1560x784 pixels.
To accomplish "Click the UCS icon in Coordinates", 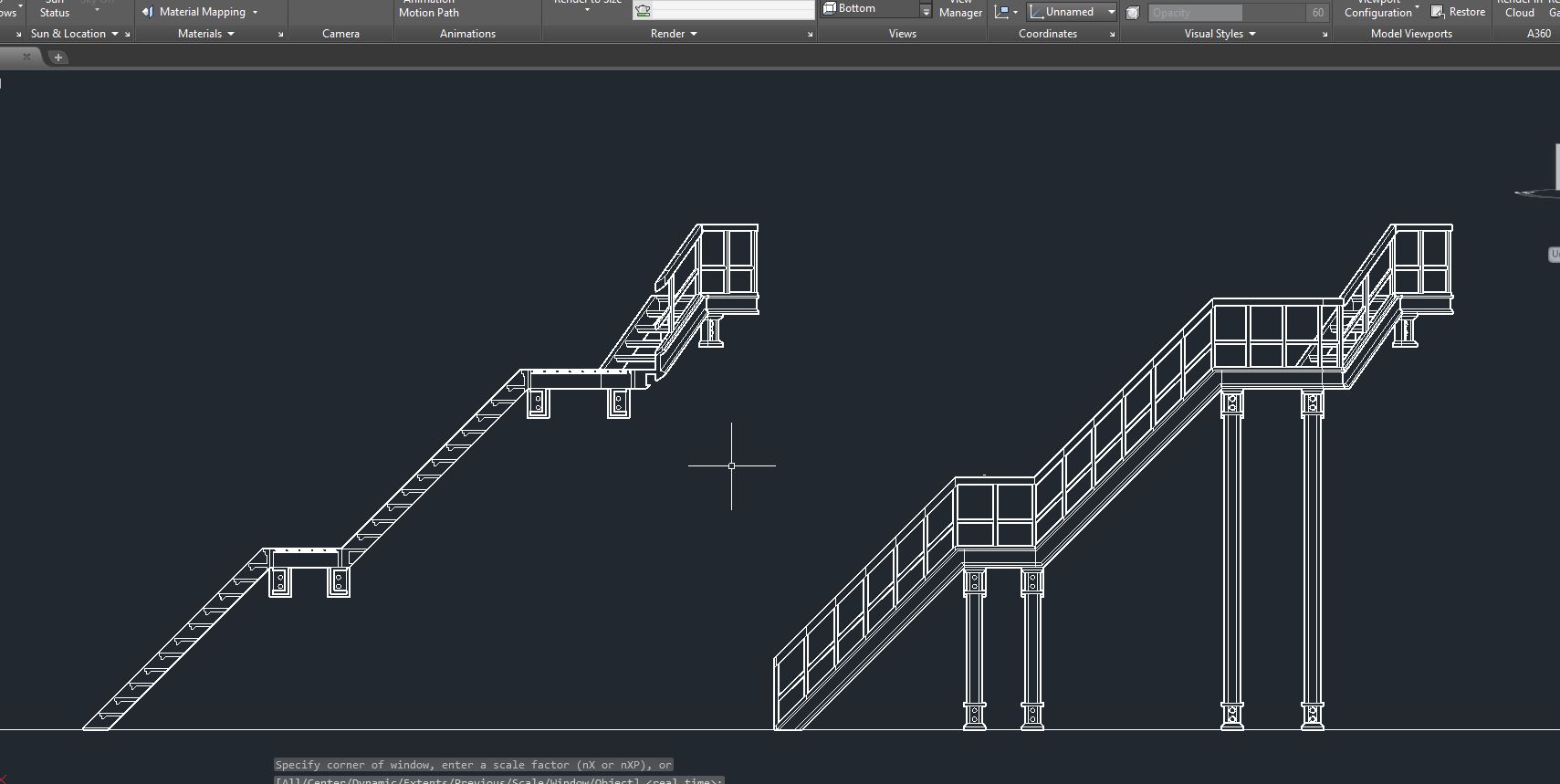I will [1001, 12].
